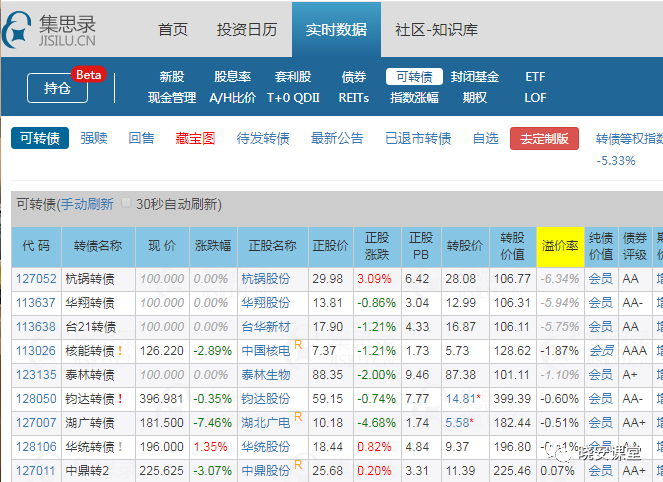This screenshot has height=482, width=663.
Task: Click the orange exclamation mark beside 核能转债
Action: [121, 351]
